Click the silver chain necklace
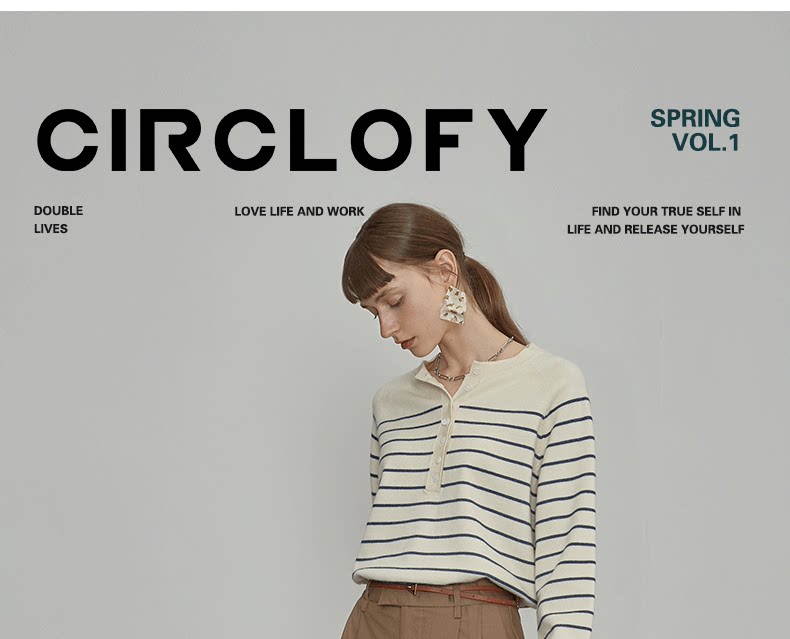This screenshot has width=790, height=639. tap(471, 361)
